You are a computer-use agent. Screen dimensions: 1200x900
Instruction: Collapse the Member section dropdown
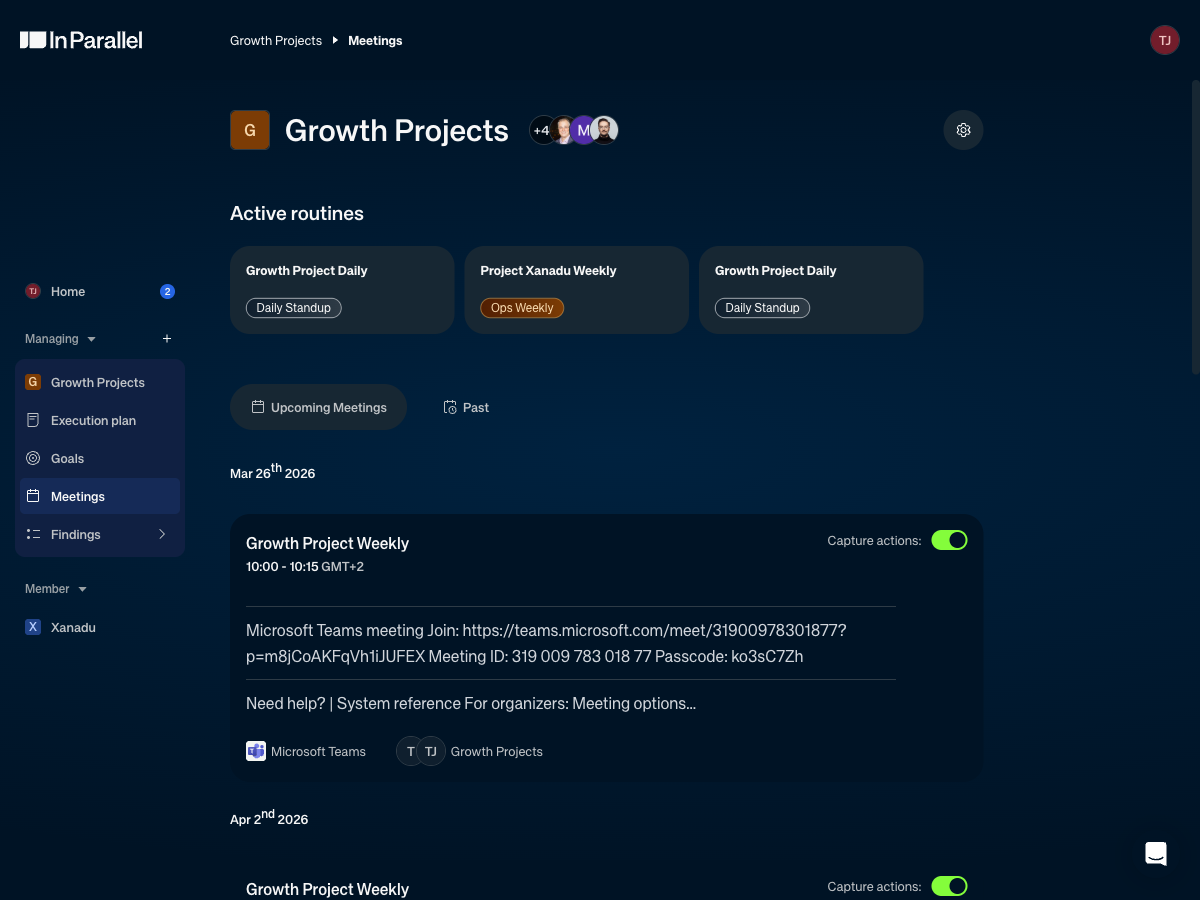[x=82, y=589]
